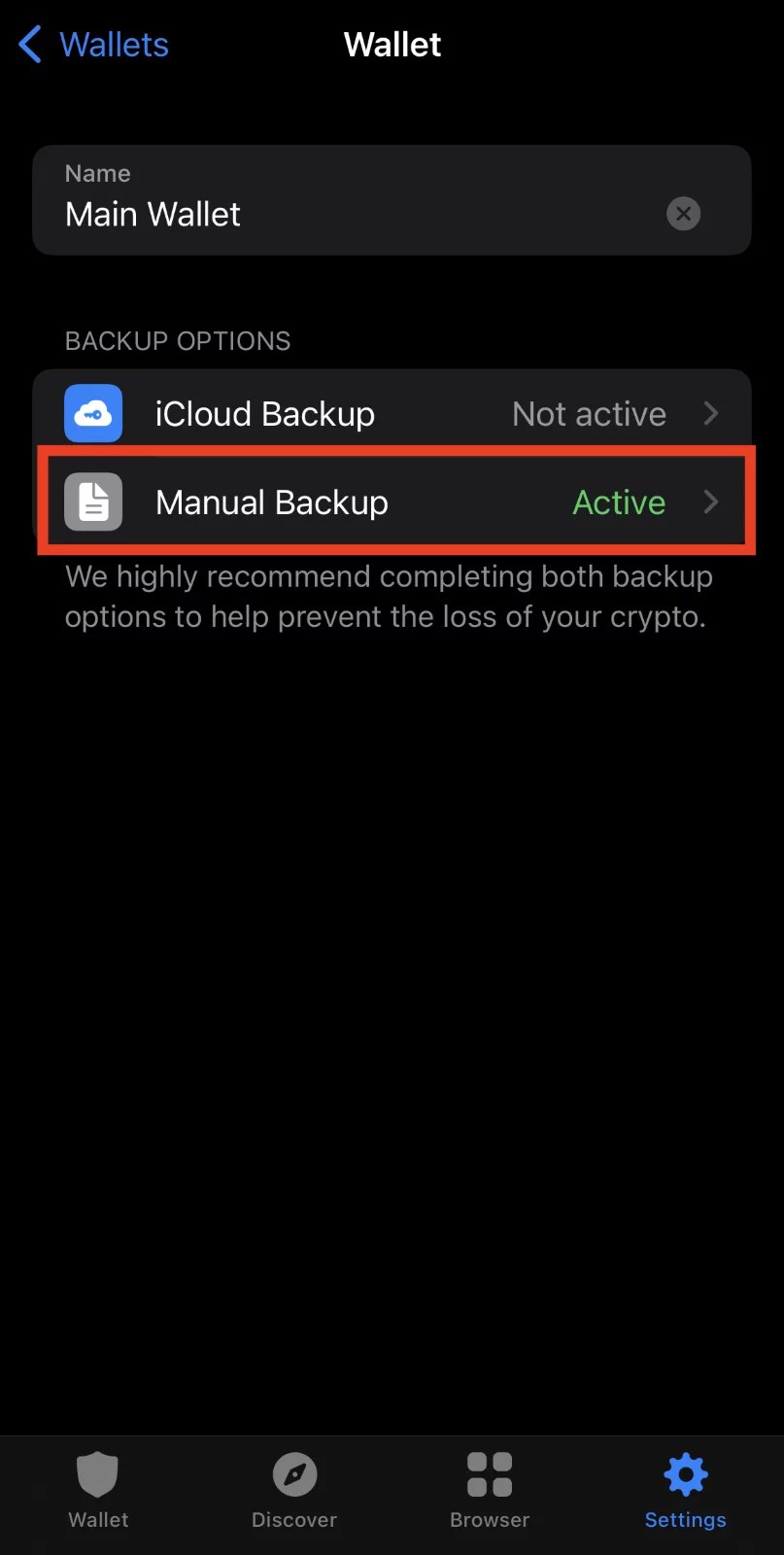The width and height of the screenshot is (784, 1555).
Task: Go back using the Wallets link
Action: coord(114,44)
